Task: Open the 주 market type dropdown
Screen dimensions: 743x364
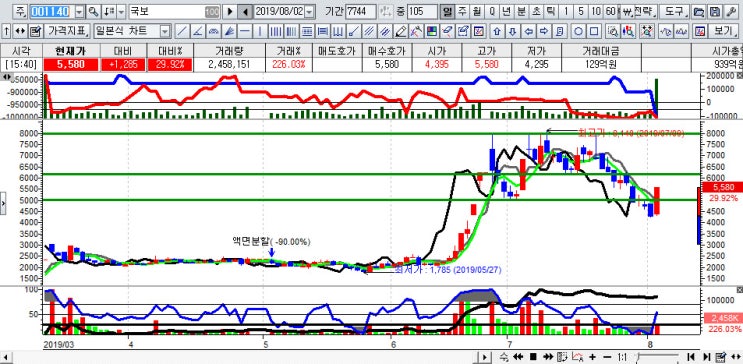Action: tap(19, 11)
